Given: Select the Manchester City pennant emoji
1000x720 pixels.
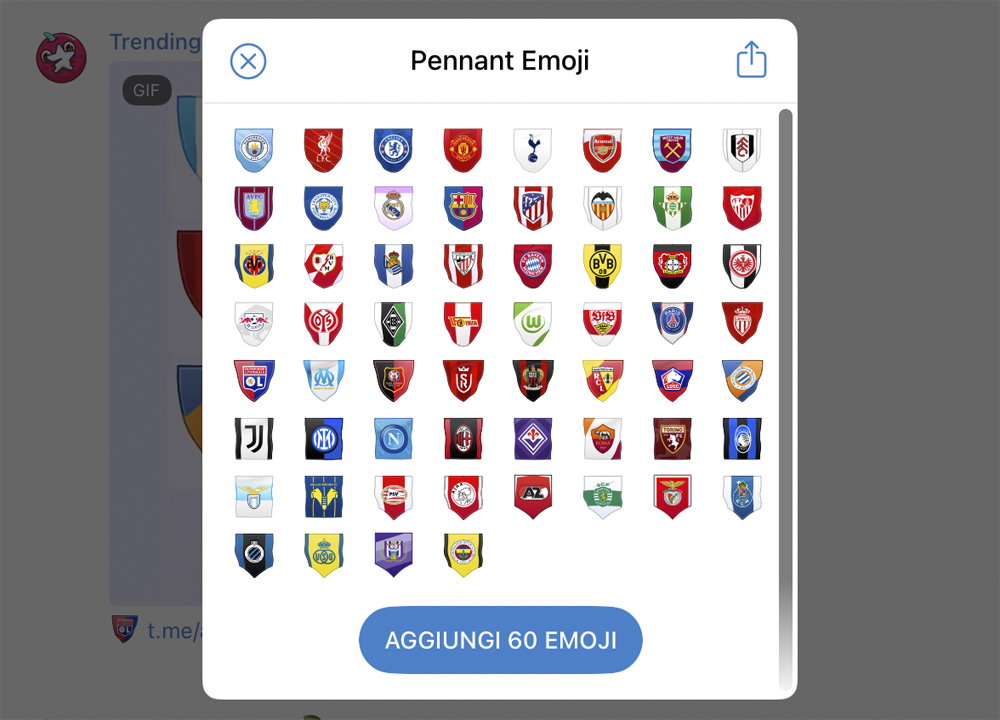Looking at the screenshot, I should click(254, 150).
